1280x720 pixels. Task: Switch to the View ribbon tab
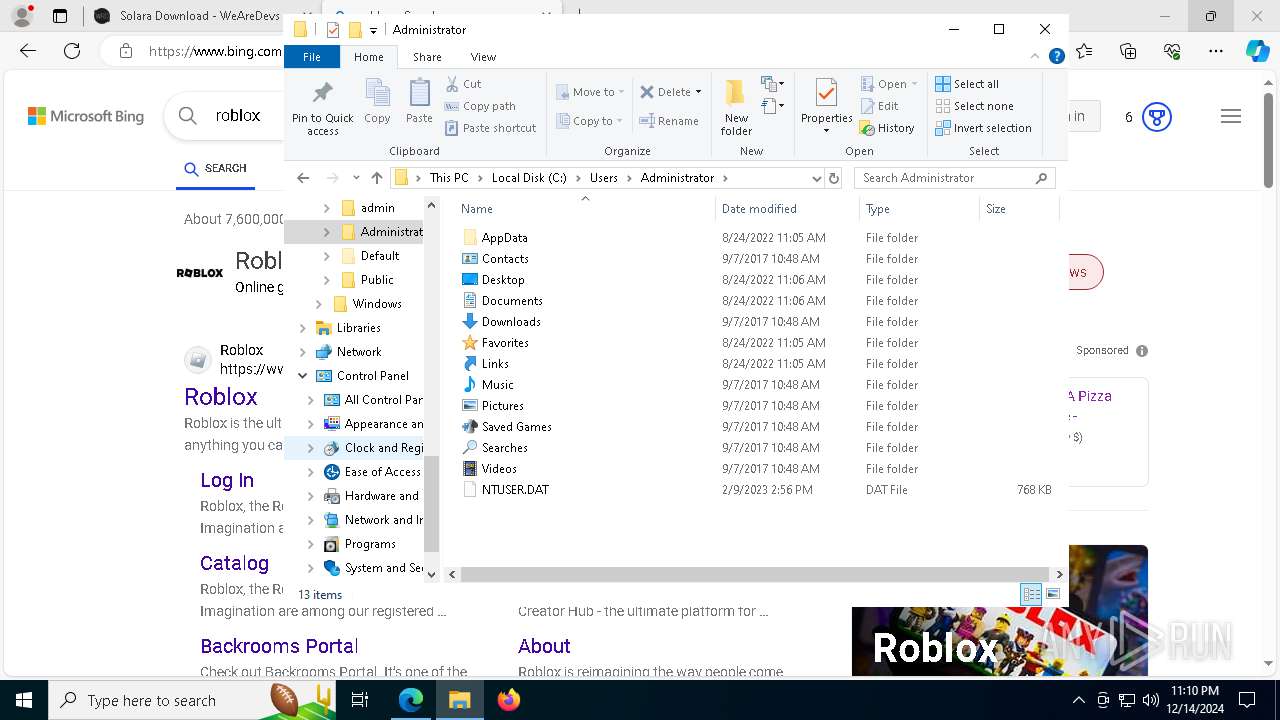483,57
